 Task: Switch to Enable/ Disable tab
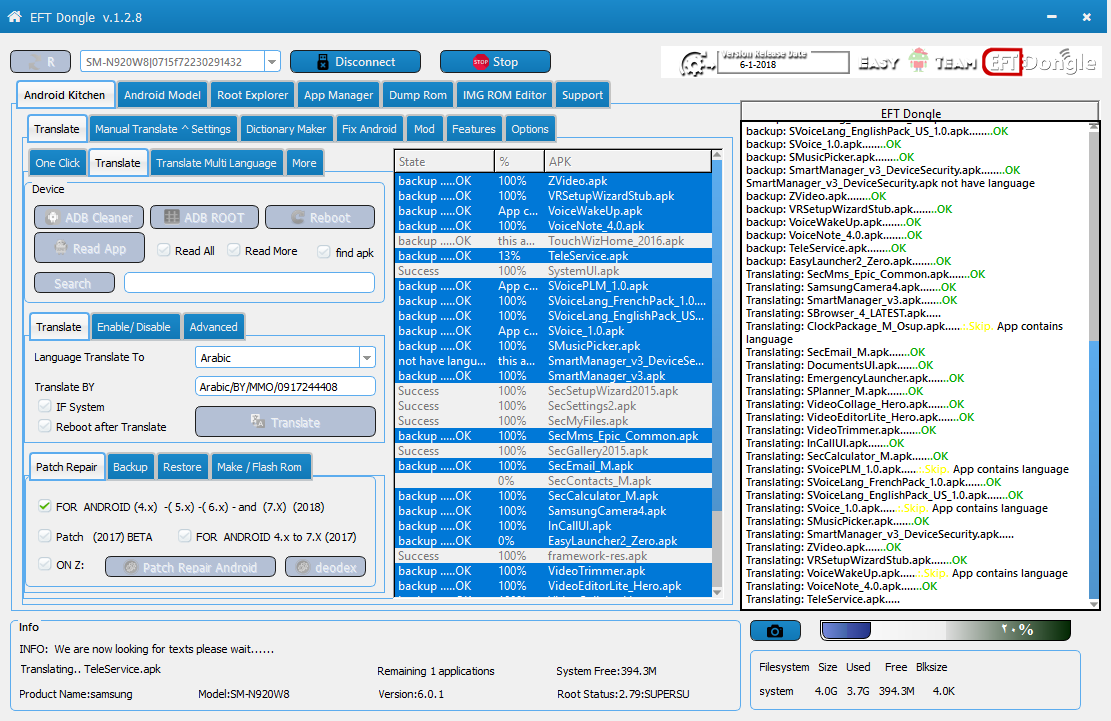click(x=134, y=327)
